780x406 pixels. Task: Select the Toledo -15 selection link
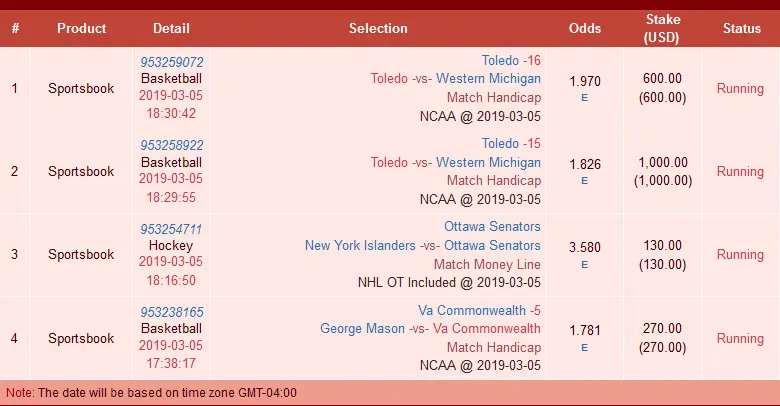point(511,143)
